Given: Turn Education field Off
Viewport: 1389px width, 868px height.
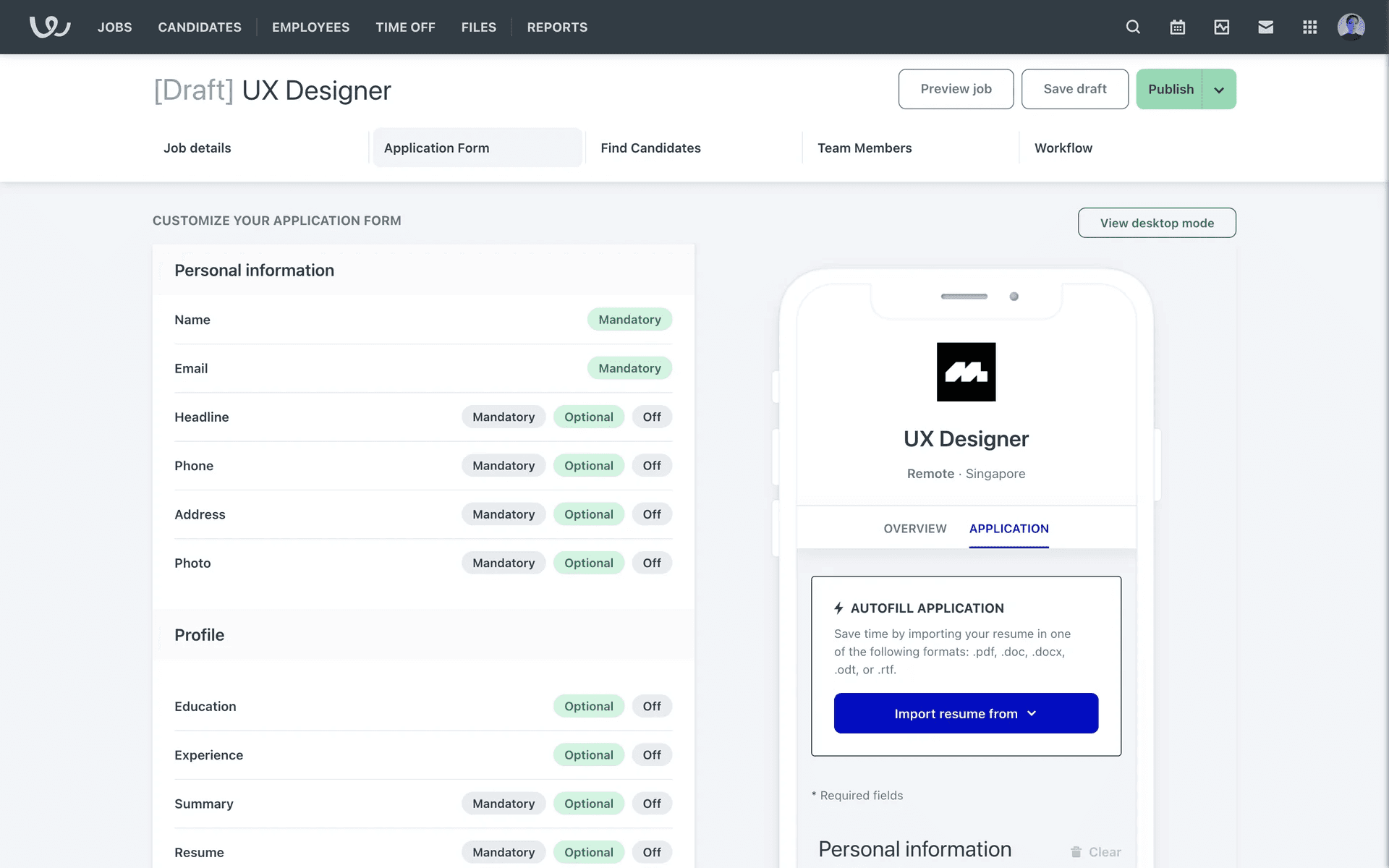Looking at the screenshot, I should click(651, 706).
